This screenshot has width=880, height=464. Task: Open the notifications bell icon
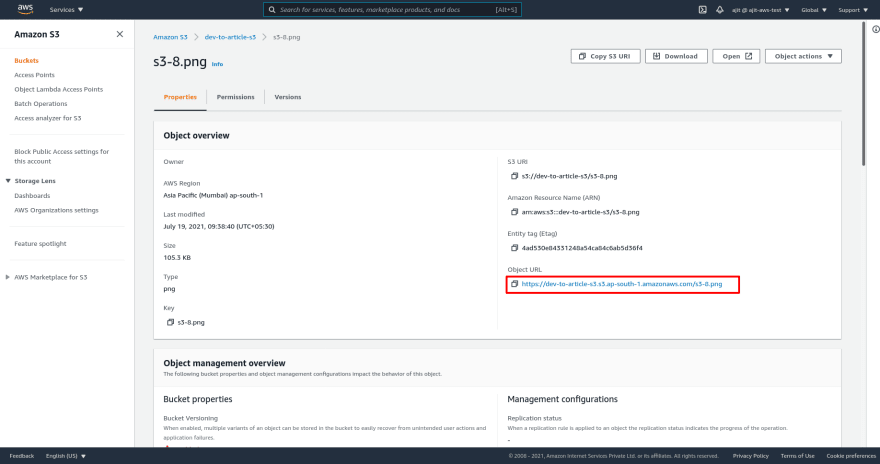coord(719,10)
